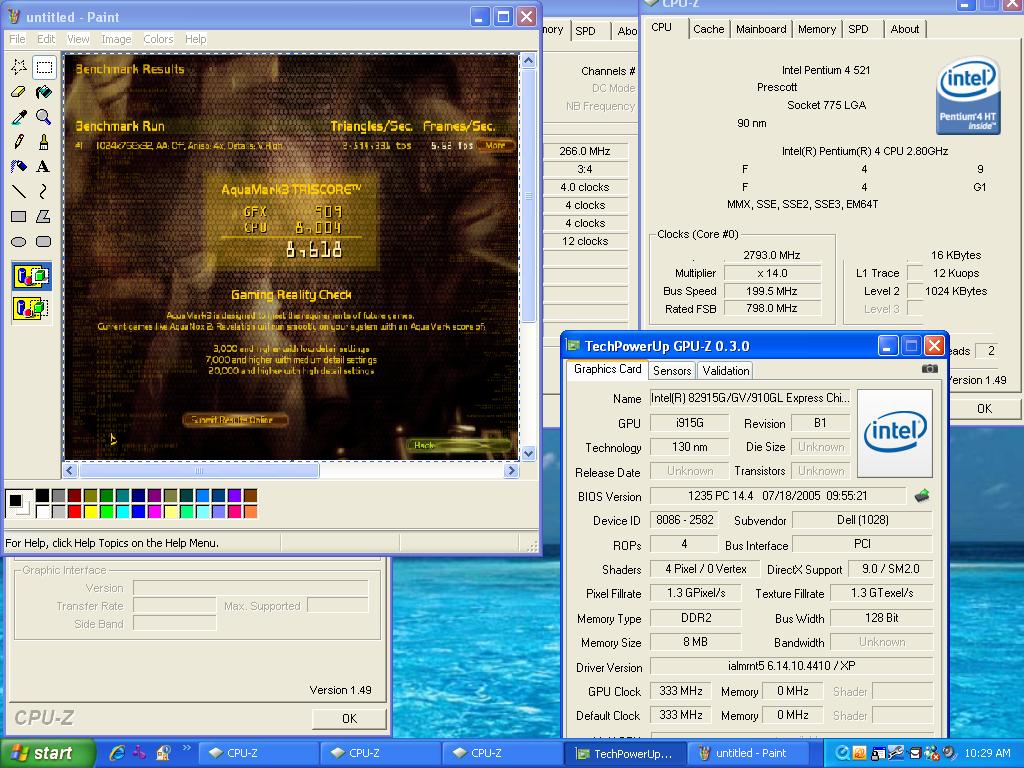Enable opaque selection mode option
The height and width of the screenshot is (768, 1024).
31,276
